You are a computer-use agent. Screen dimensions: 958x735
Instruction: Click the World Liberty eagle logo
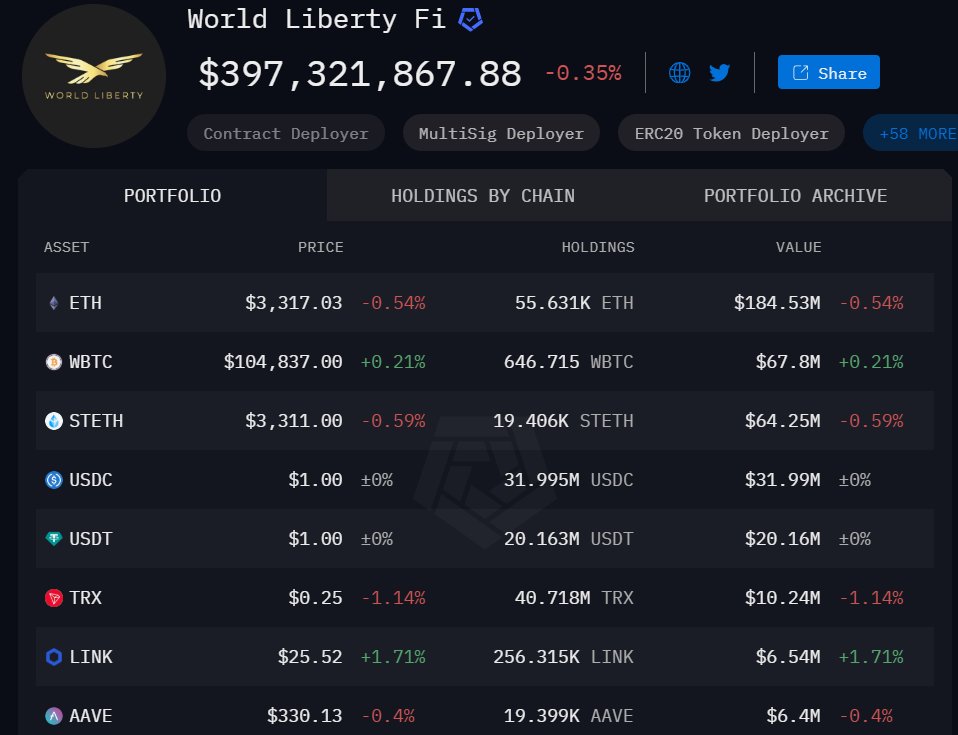[x=93, y=76]
